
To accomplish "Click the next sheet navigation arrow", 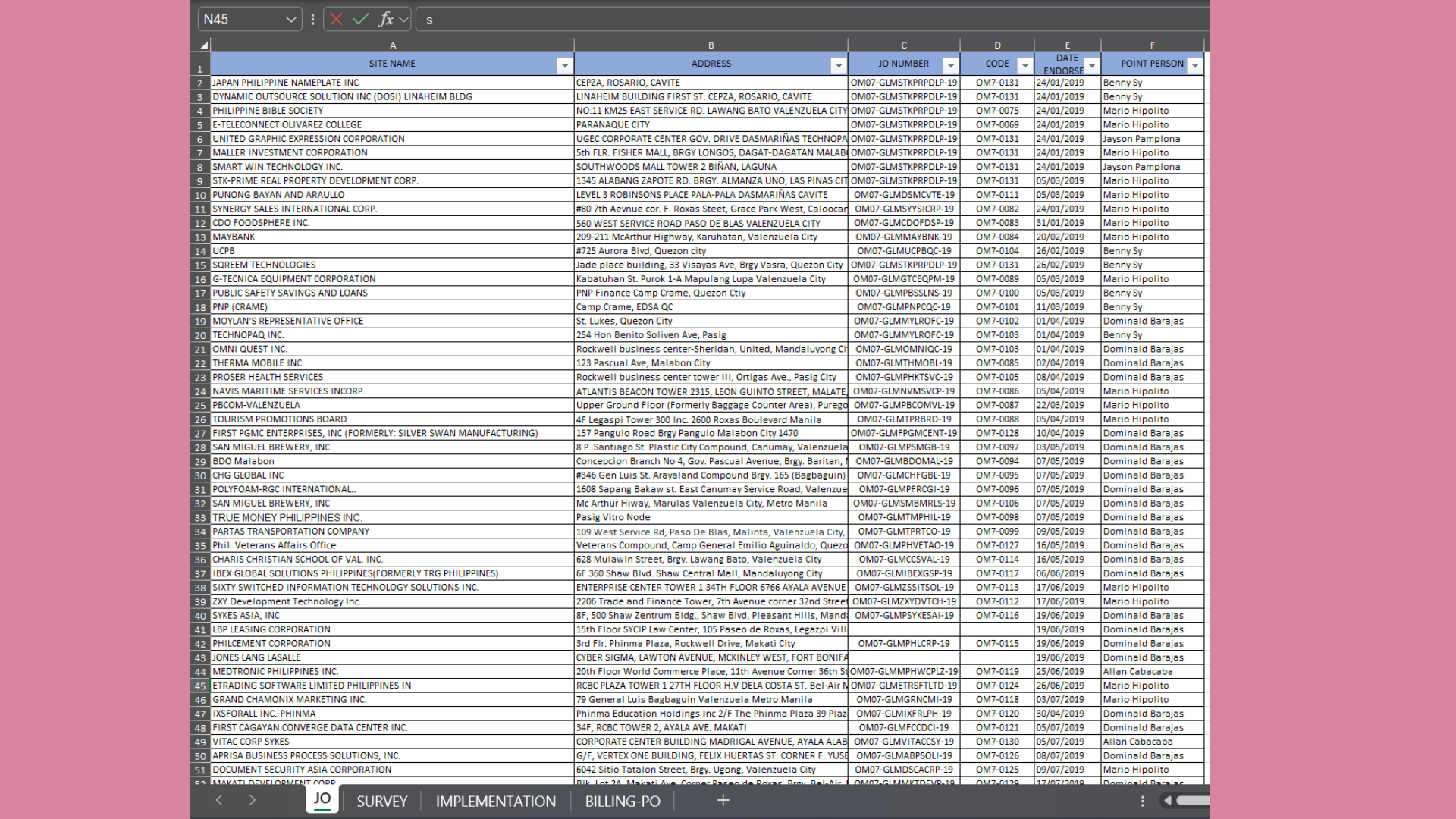I will [253, 801].
